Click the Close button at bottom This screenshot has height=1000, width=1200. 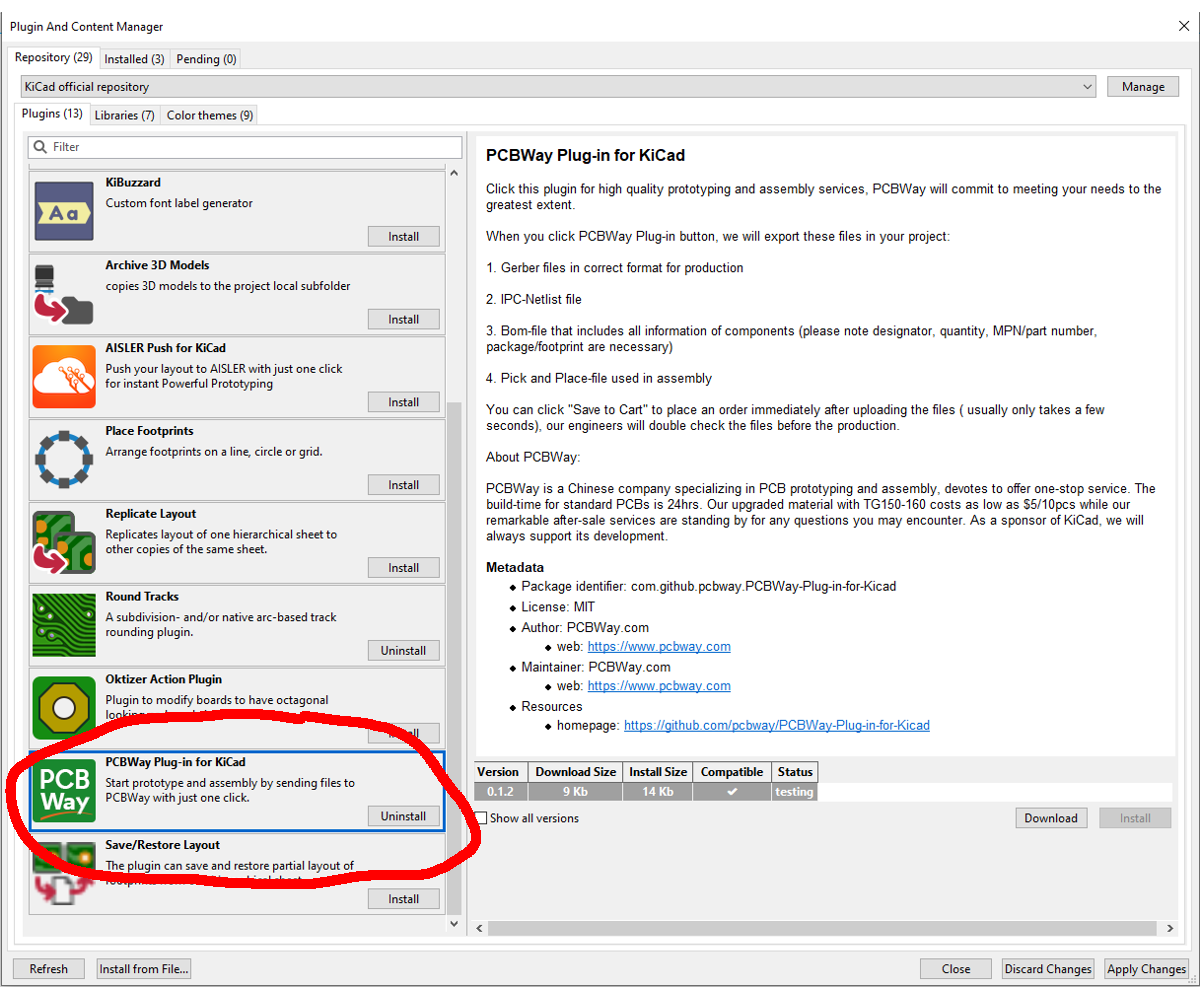pos(956,969)
